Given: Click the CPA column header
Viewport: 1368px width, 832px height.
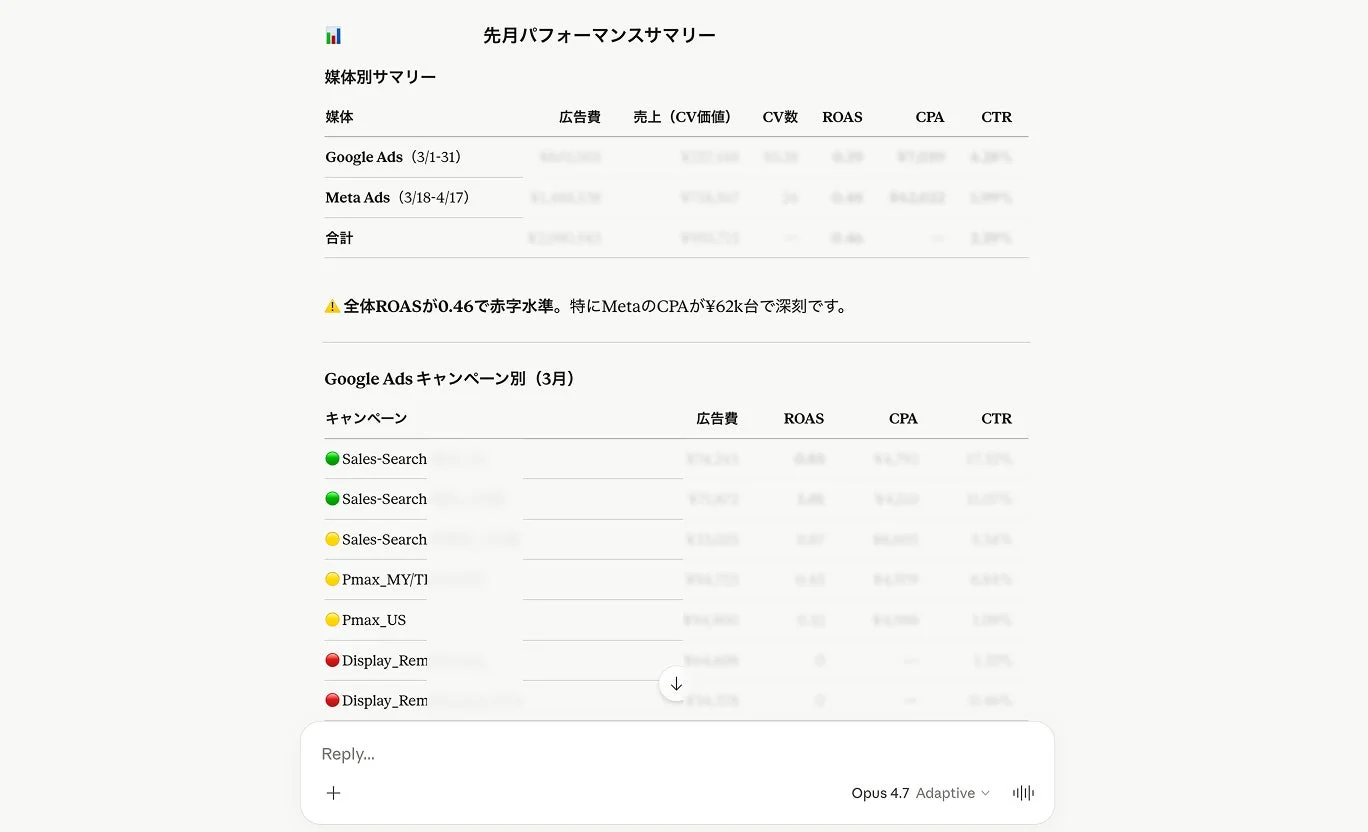Looking at the screenshot, I should point(930,117).
